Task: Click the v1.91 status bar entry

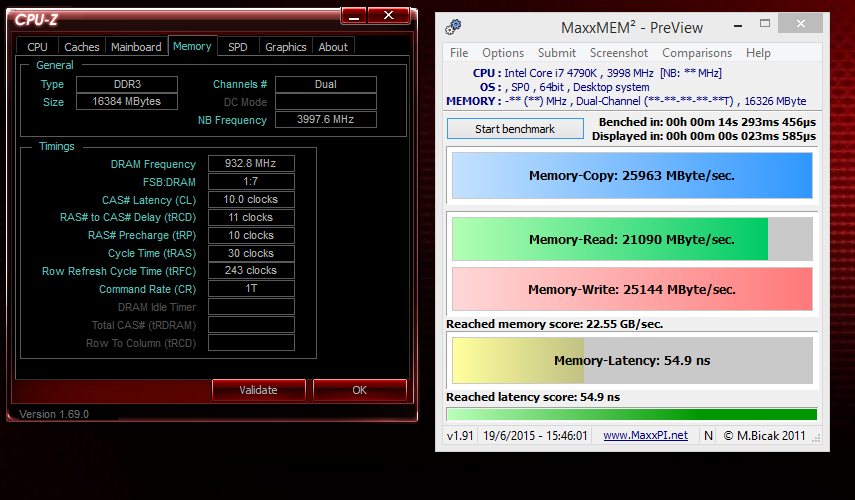Action: click(x=460, y=436)
